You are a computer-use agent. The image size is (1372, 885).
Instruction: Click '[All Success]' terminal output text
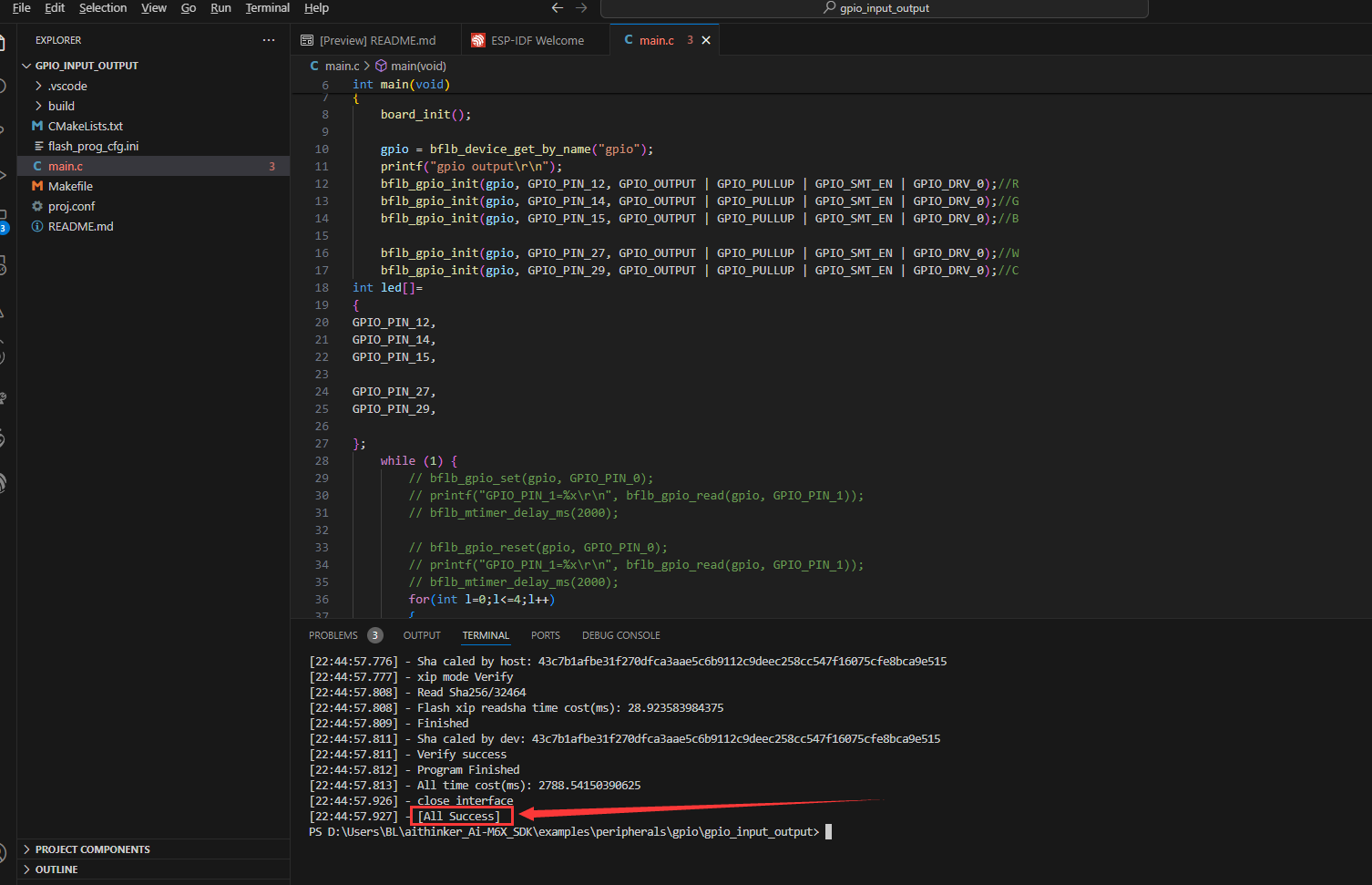point(459,817)
